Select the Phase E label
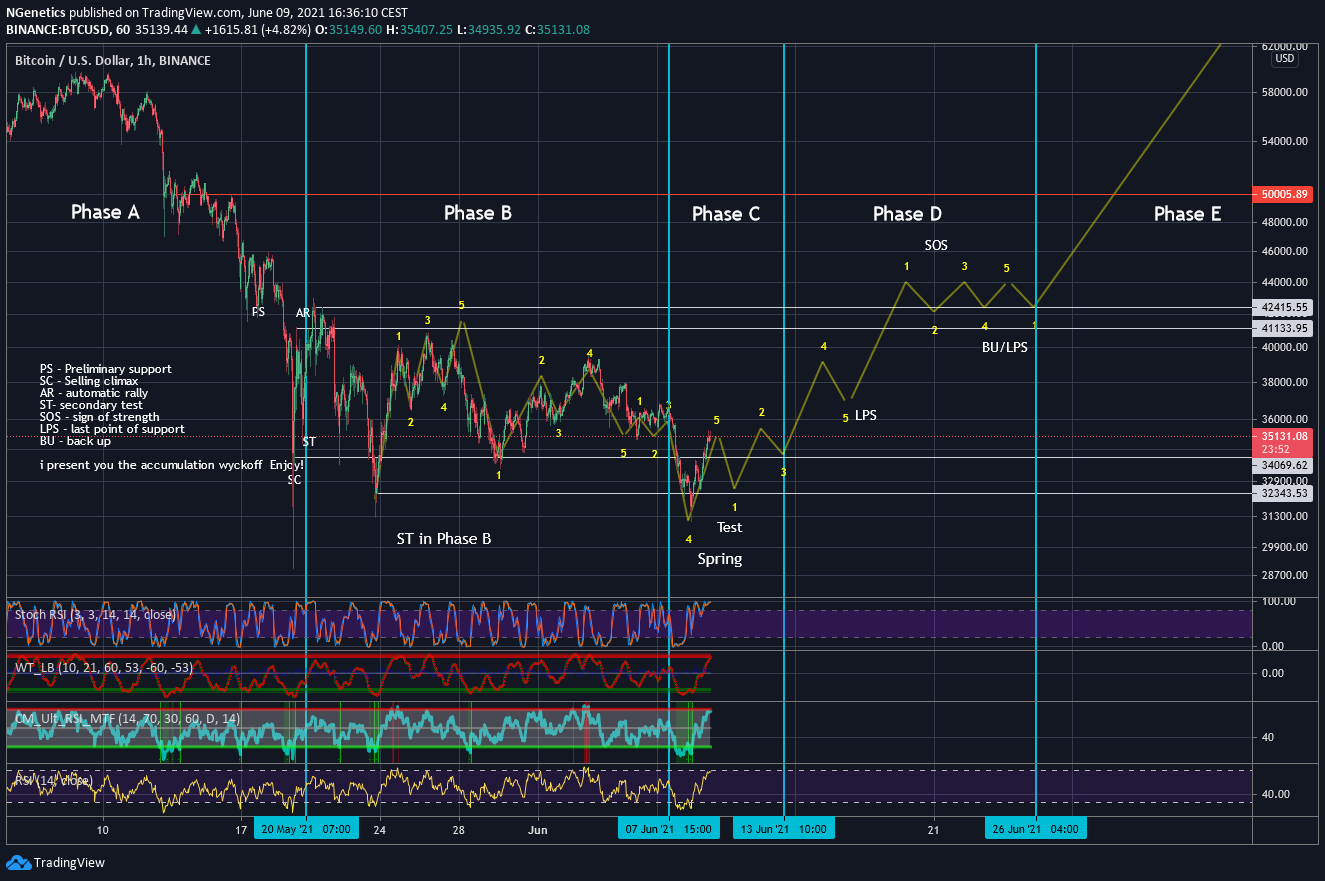 point(1187,213)
